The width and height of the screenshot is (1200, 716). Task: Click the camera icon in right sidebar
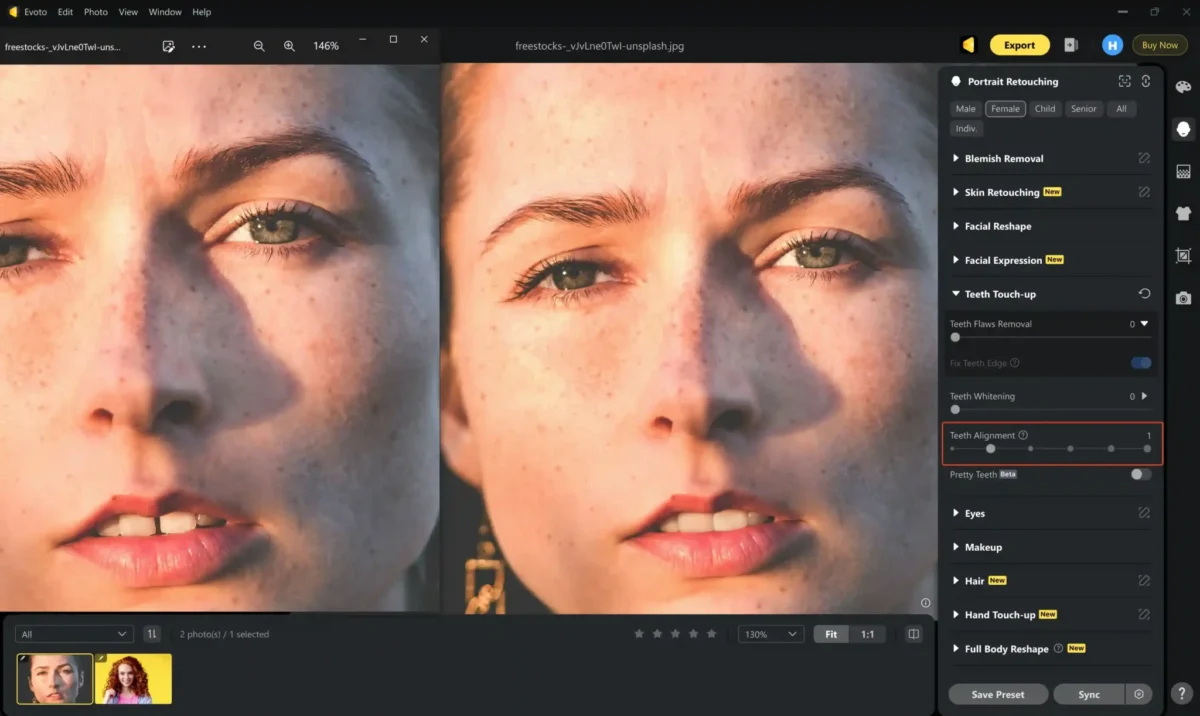coord(1183,298)
